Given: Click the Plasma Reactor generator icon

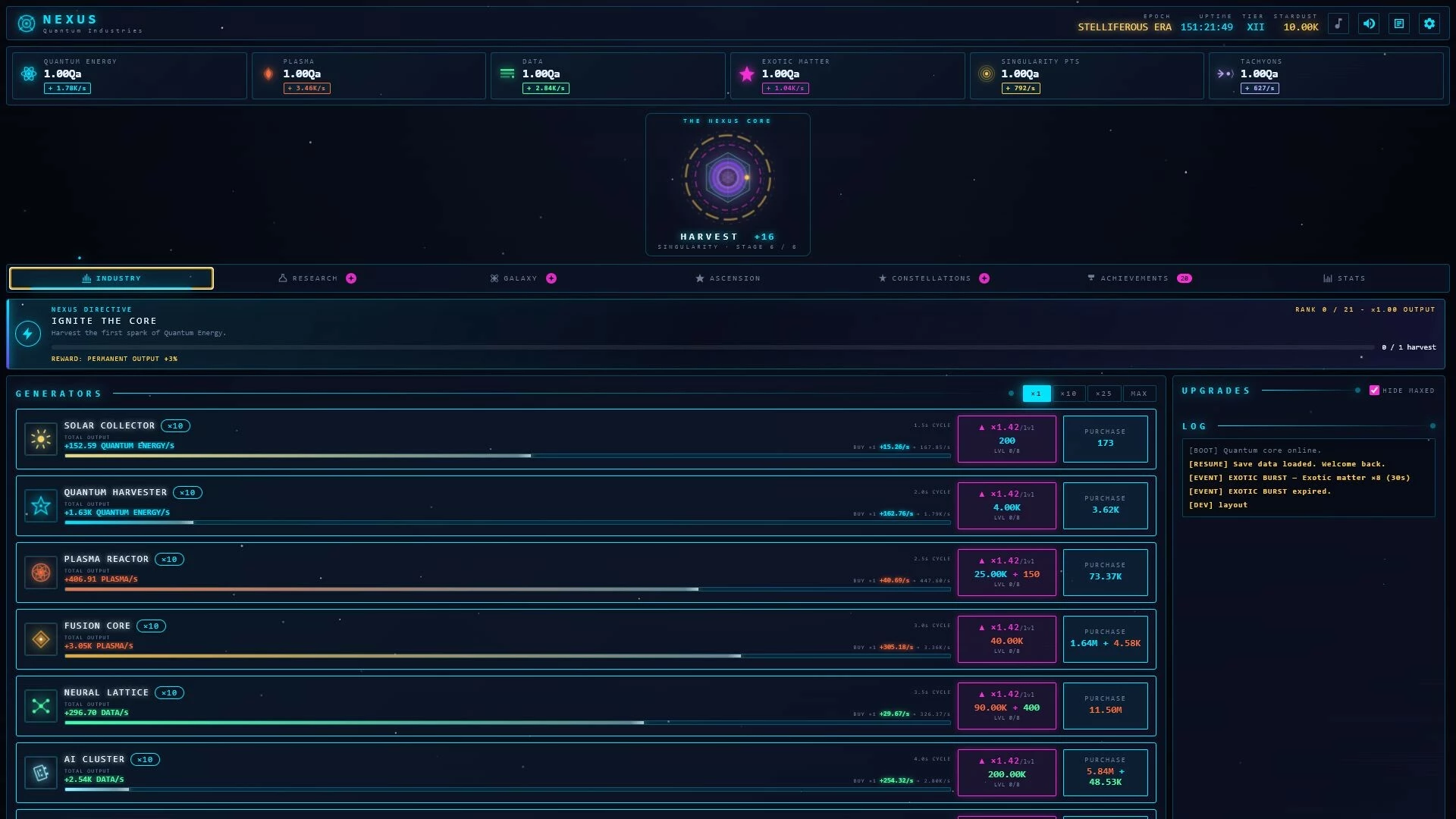Looking at the screenshot, I should tap(41, 573).
